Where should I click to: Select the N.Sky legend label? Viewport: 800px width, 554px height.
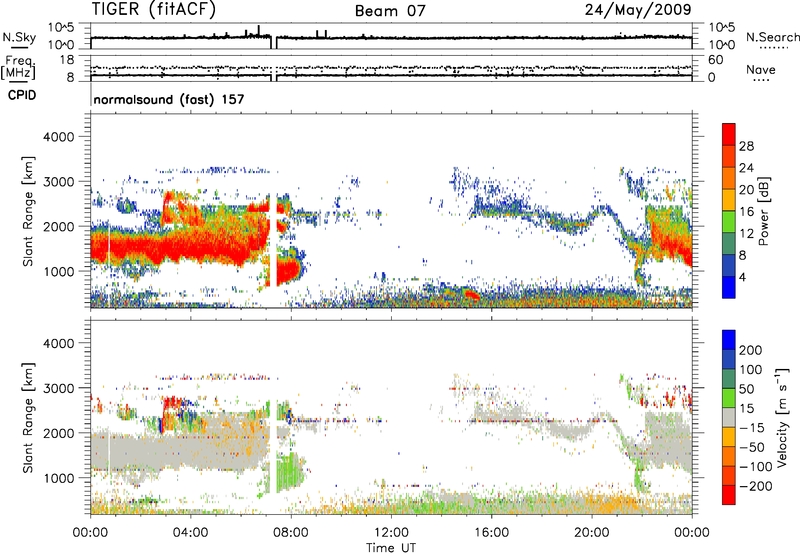(x=19, y=37)
